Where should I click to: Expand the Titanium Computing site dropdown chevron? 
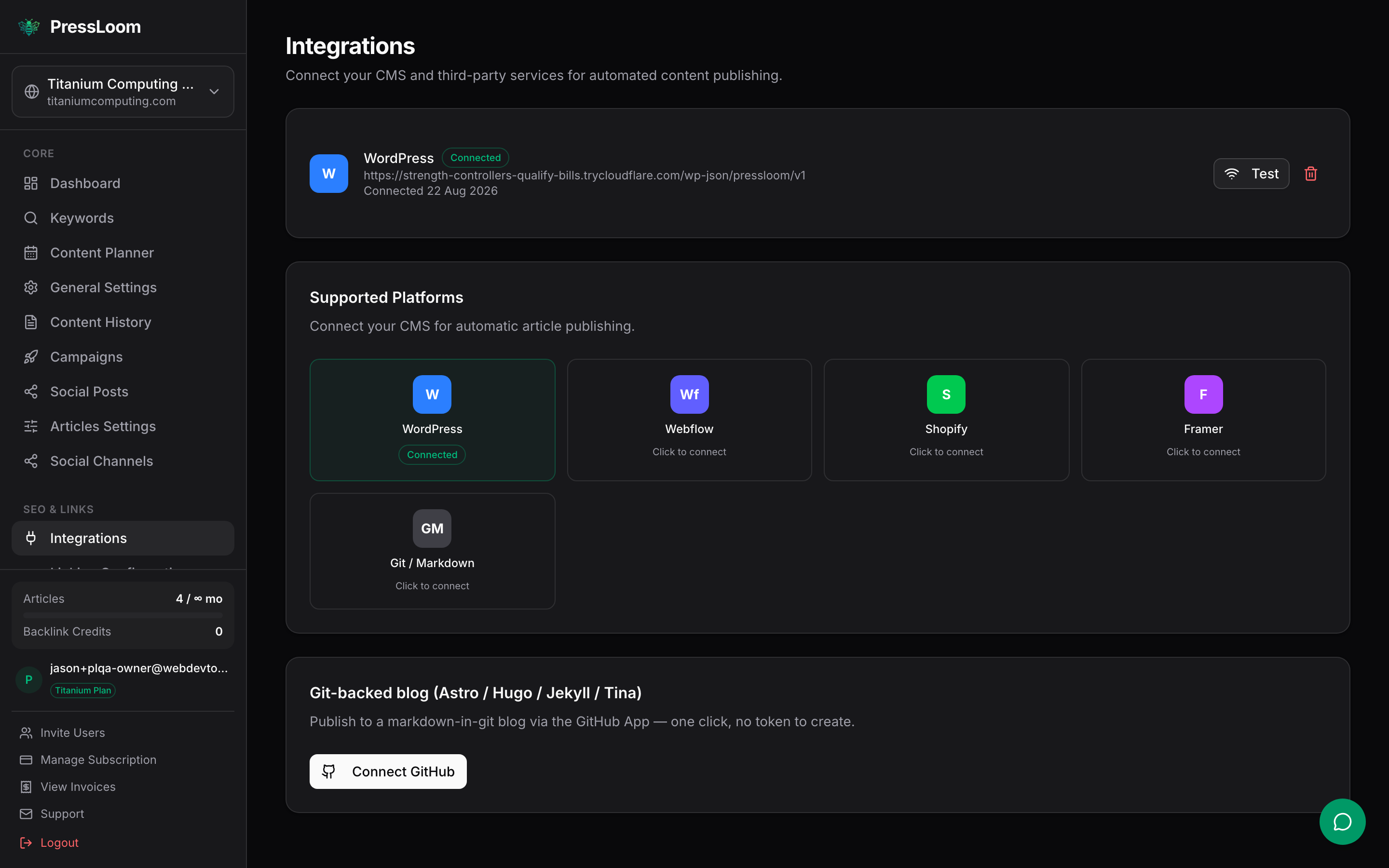pyautogui.click(x=214, y=92)
